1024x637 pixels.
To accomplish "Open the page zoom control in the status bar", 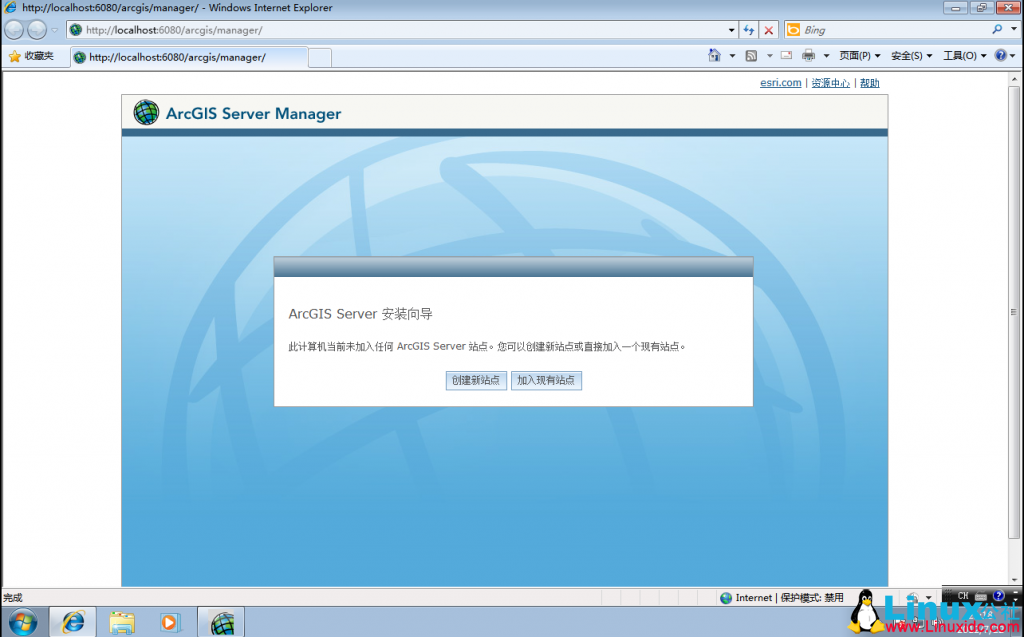I will (x=914, y=596).
